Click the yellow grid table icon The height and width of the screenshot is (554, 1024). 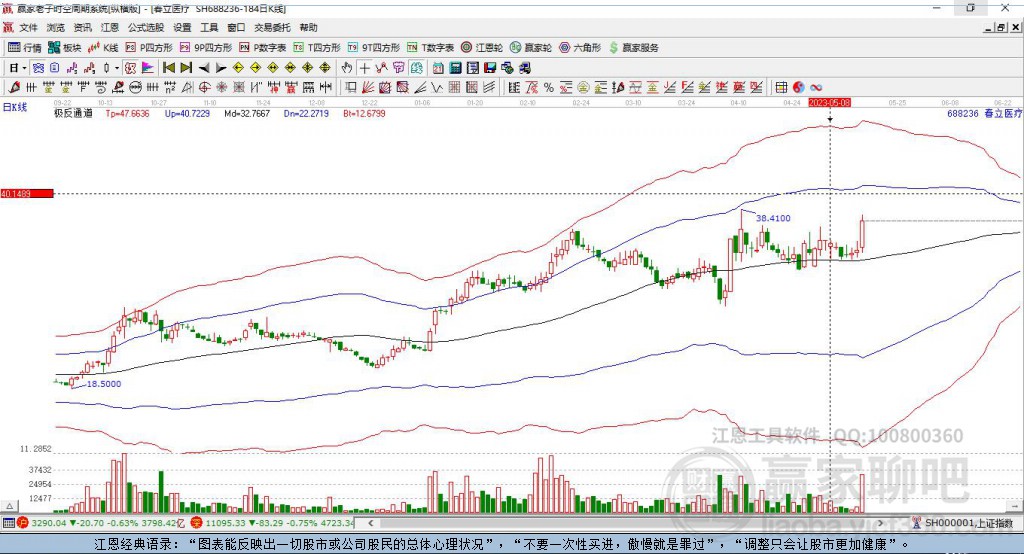(x=781, y=88)
